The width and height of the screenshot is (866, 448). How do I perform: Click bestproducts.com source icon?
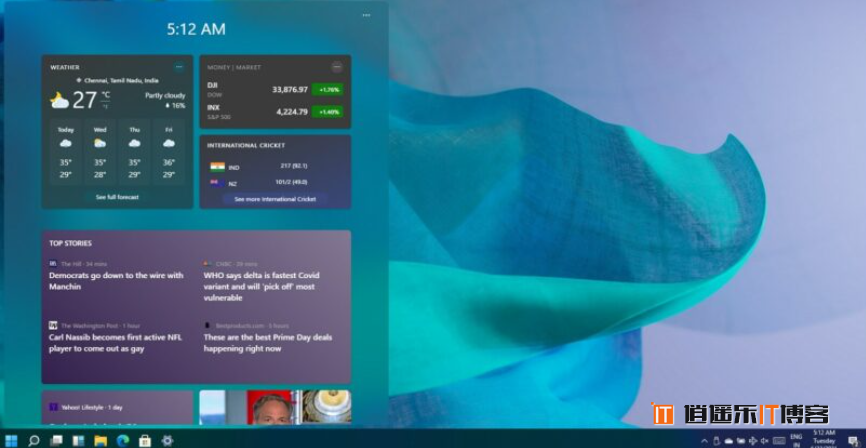tap(207, 325)
